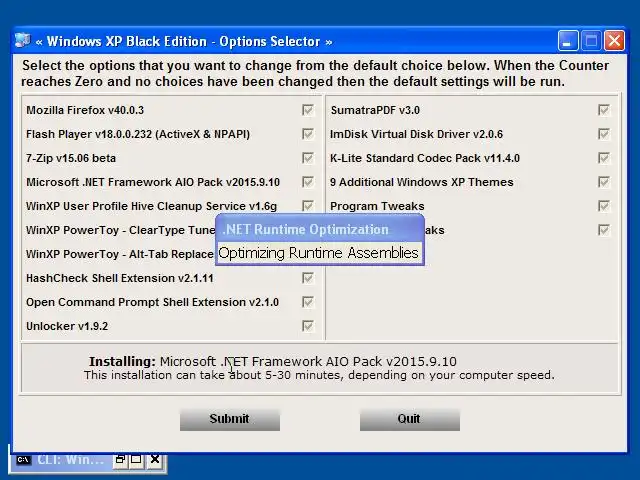Toggle Open Command Prompt Shell Extension checkbox

point(308,302)
